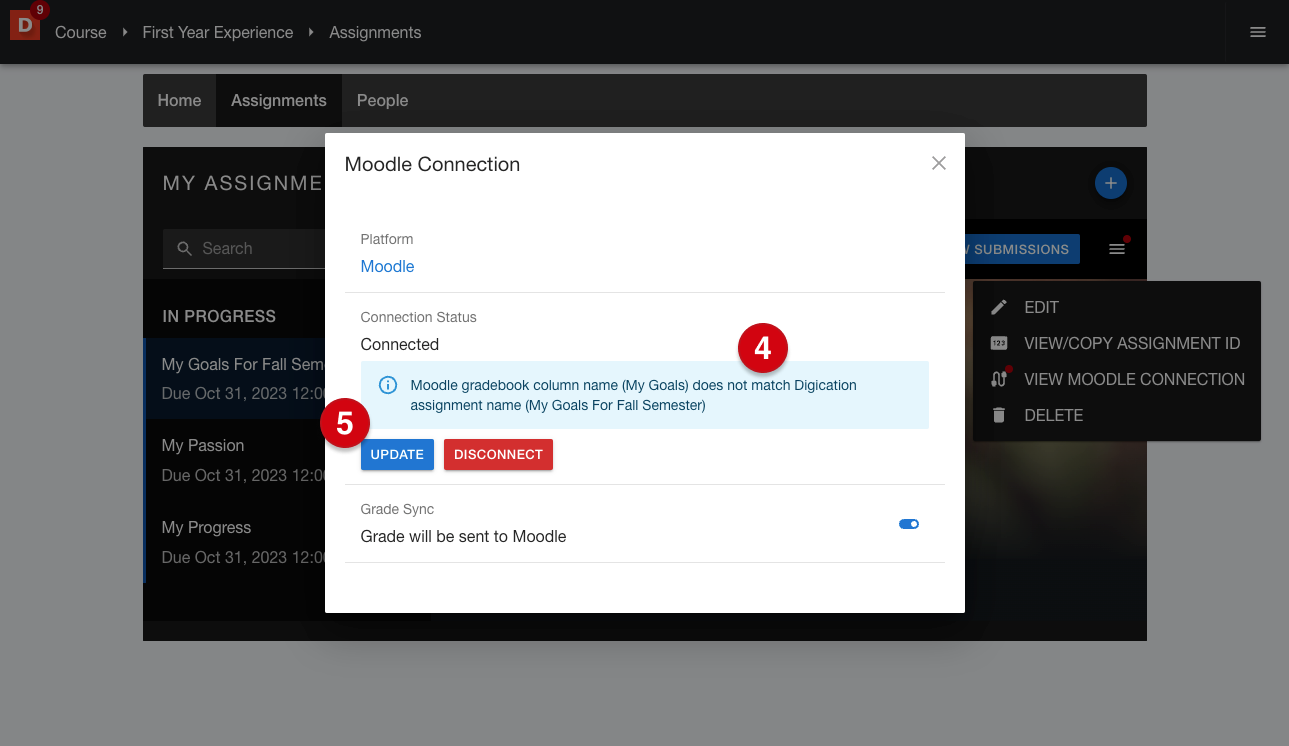The width and height of the screenshot is (1289, 746).
Task: Select My Goals For Fall Semester assignment
Action: pyautogui.click(x=235, y=378)
